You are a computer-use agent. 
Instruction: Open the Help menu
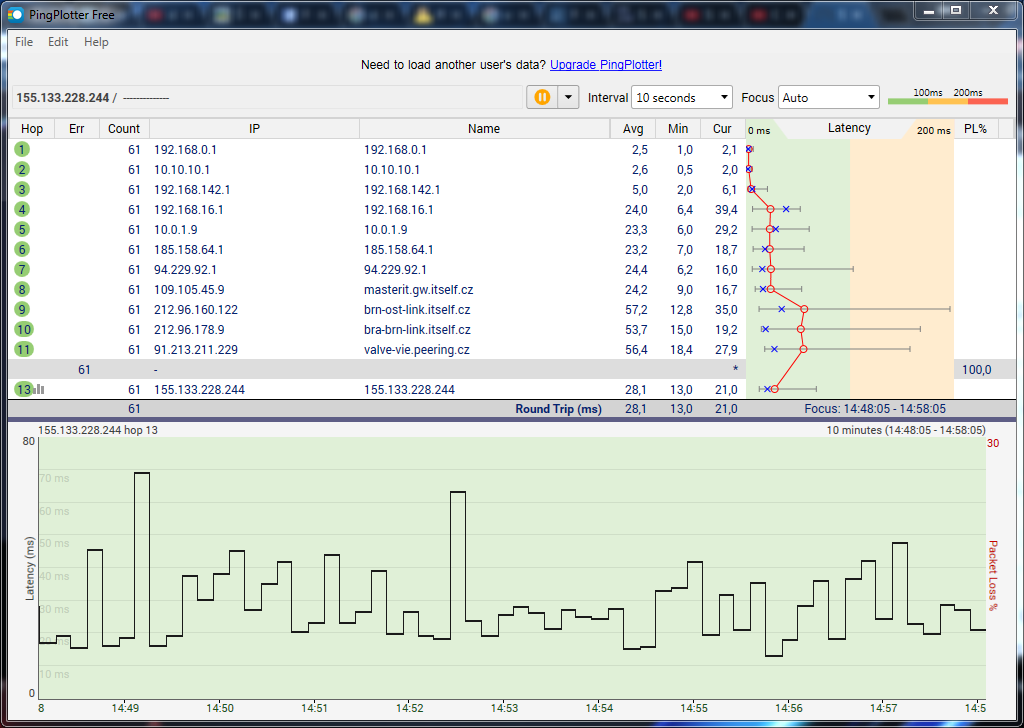coord(96,42)
